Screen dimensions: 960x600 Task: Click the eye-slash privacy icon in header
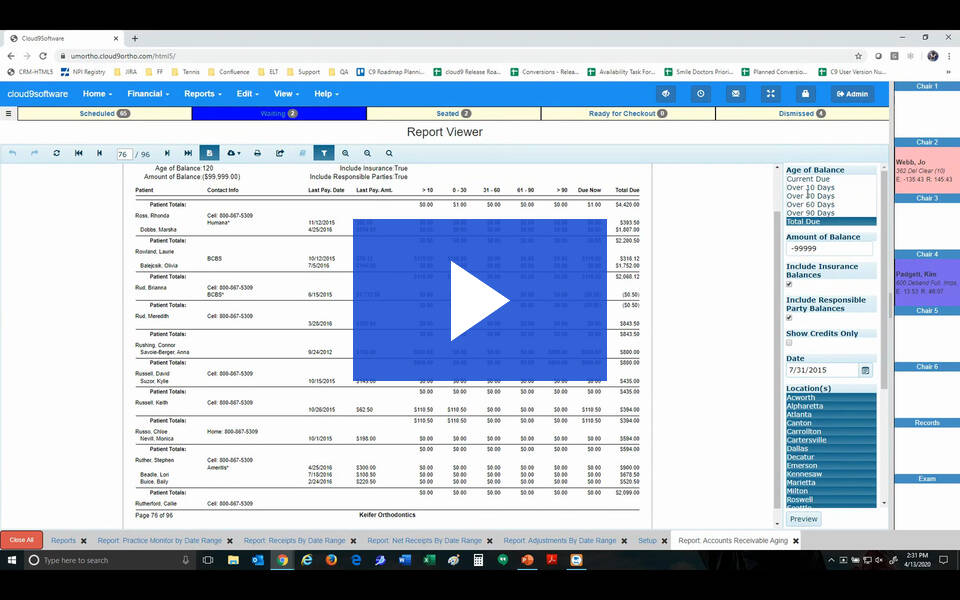[666, 94]
